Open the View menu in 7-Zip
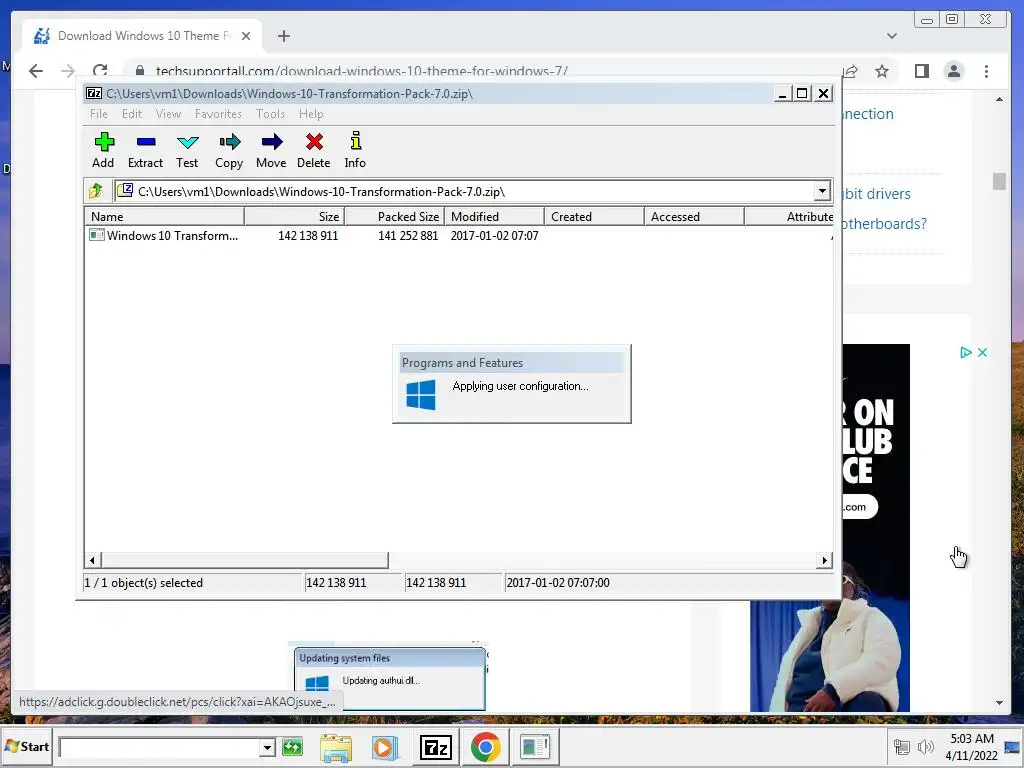This screenshot has width=1024, height=768. [168, 114]
